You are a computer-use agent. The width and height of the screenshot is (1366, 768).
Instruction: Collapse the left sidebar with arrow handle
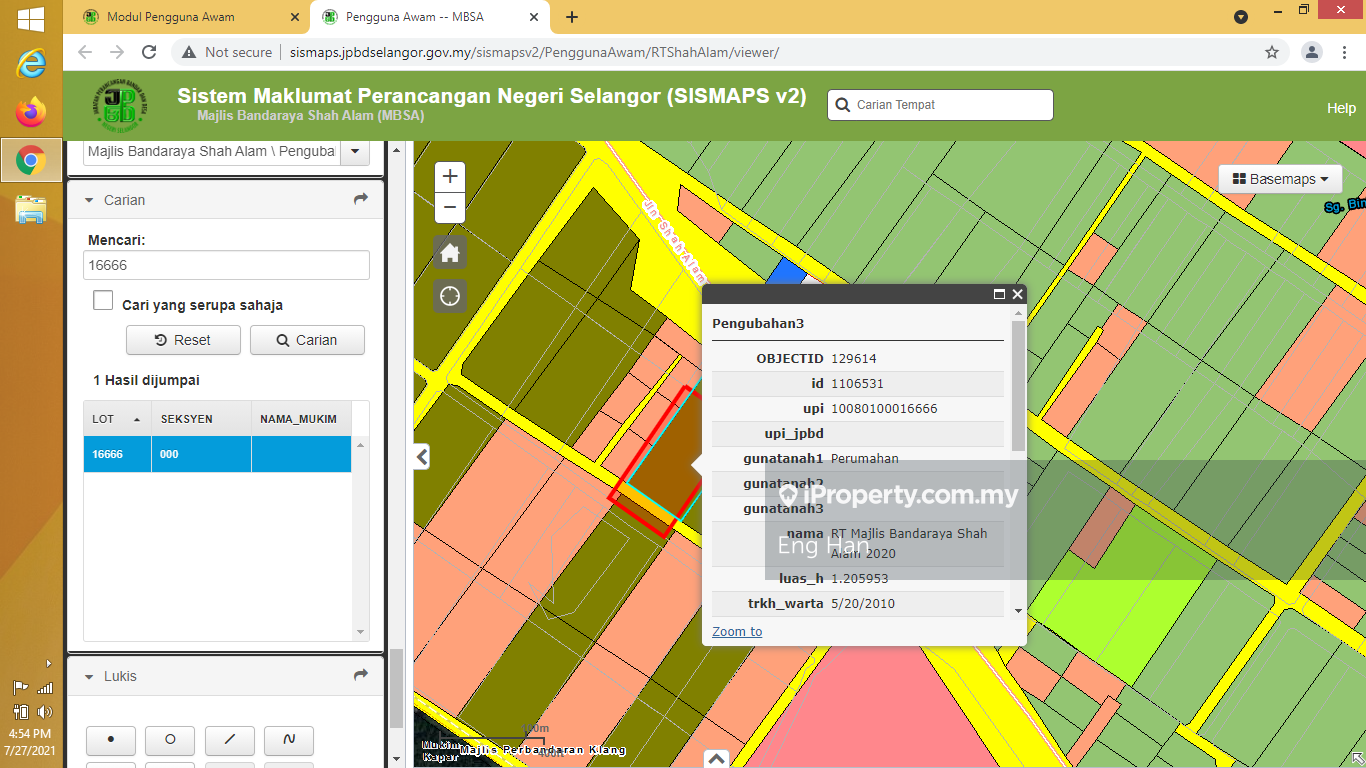pyautogui.click(x=422, y=457)
